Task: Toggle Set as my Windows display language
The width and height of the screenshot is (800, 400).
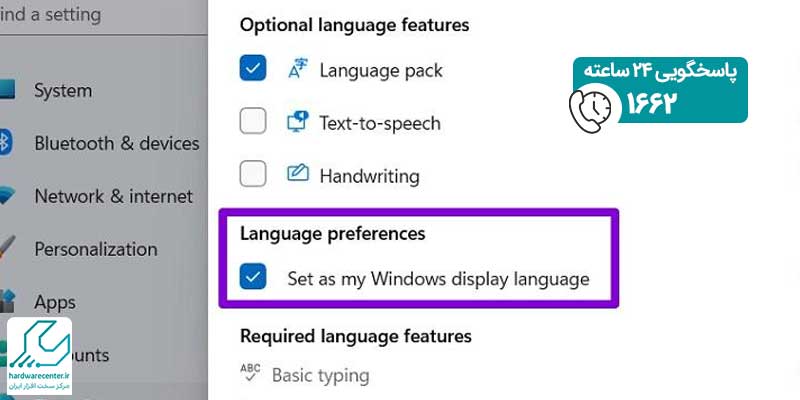Action: [254, 278]
